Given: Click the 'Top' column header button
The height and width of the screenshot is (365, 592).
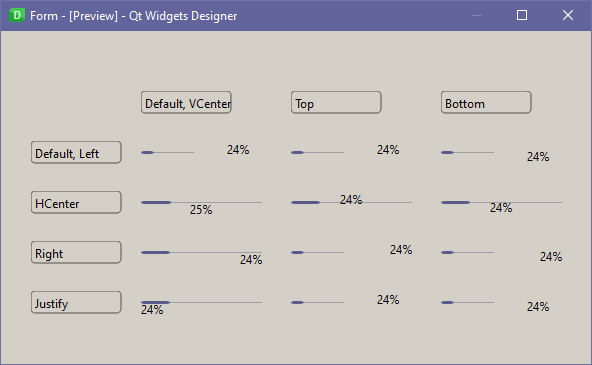Looking at the screenshot, I should pyautogui.click(x=336, y=102).
